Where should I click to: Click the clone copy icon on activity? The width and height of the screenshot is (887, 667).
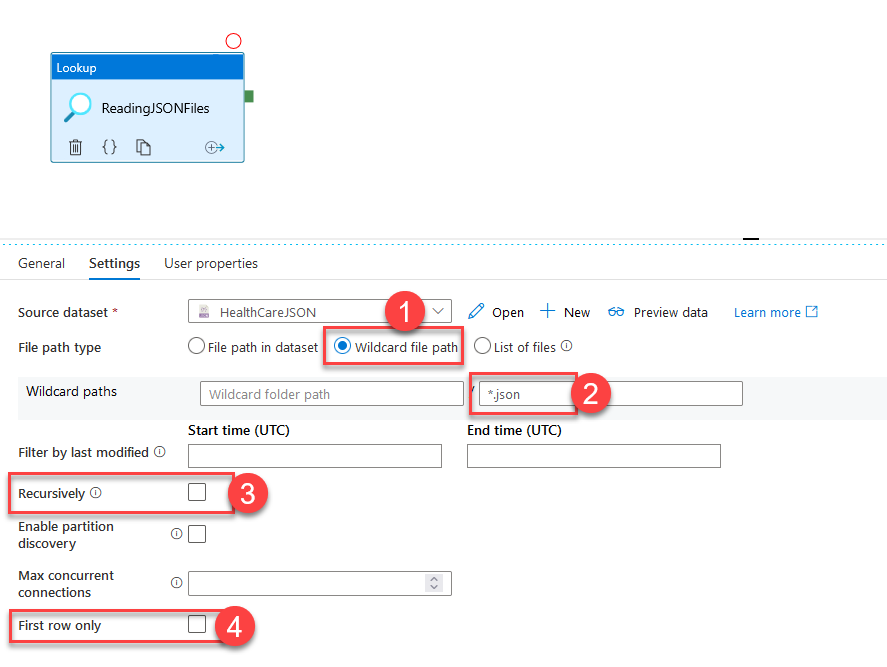(144, 147)
